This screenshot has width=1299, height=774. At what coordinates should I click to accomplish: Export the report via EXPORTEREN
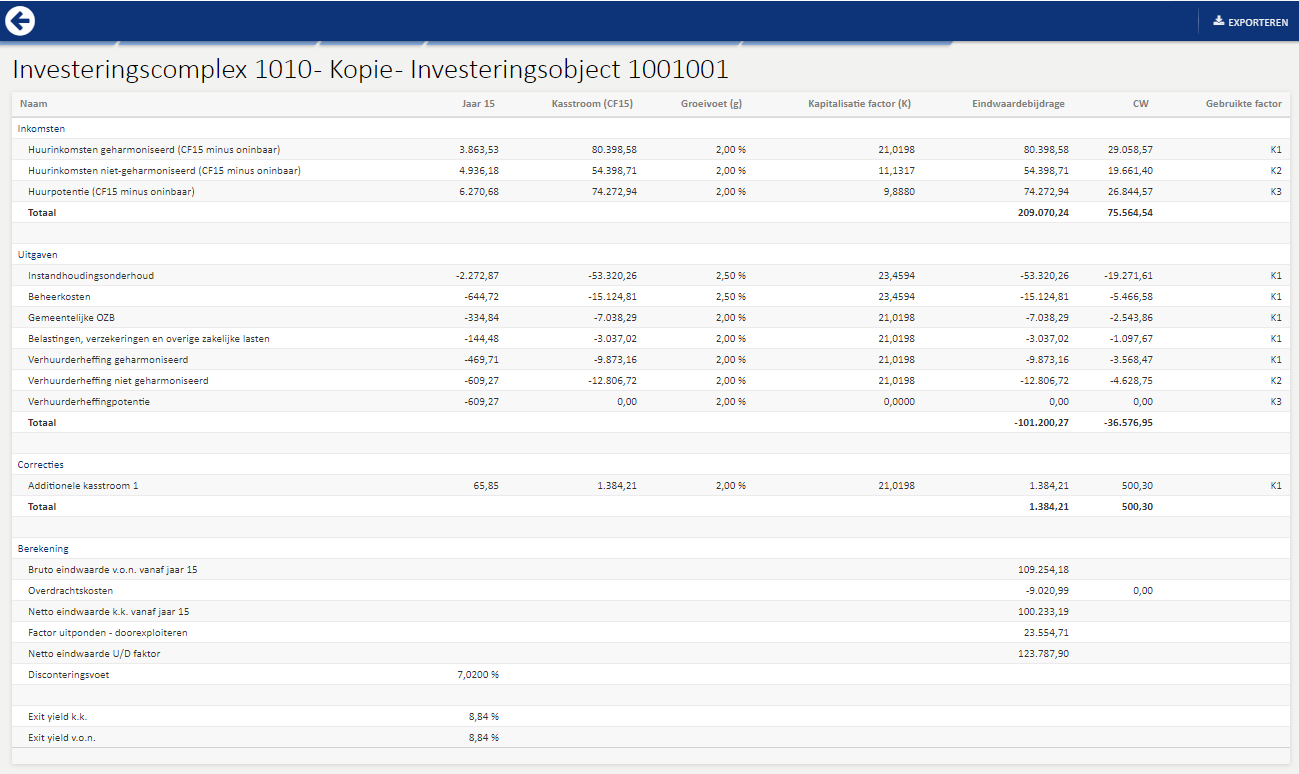pos(1251,21)
